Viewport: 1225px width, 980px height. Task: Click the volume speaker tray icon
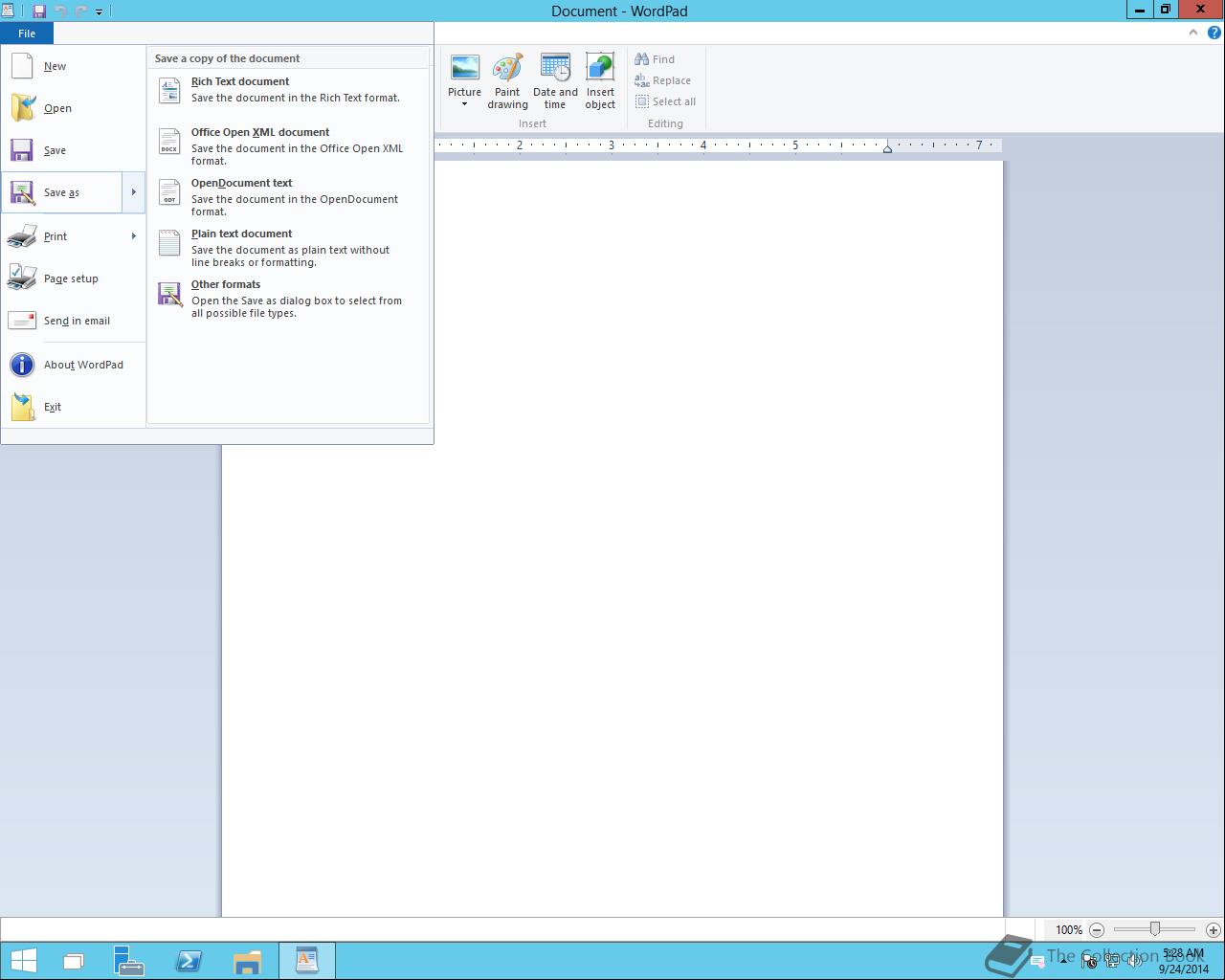[x=1134, y=962]
